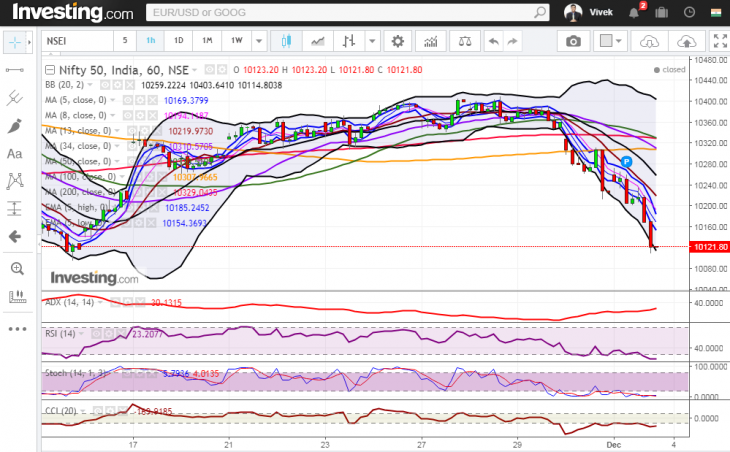Image resolution: width=730 pixels, height=452 pixels.
Task: Click the India flag edition selector
Action: 716,12
